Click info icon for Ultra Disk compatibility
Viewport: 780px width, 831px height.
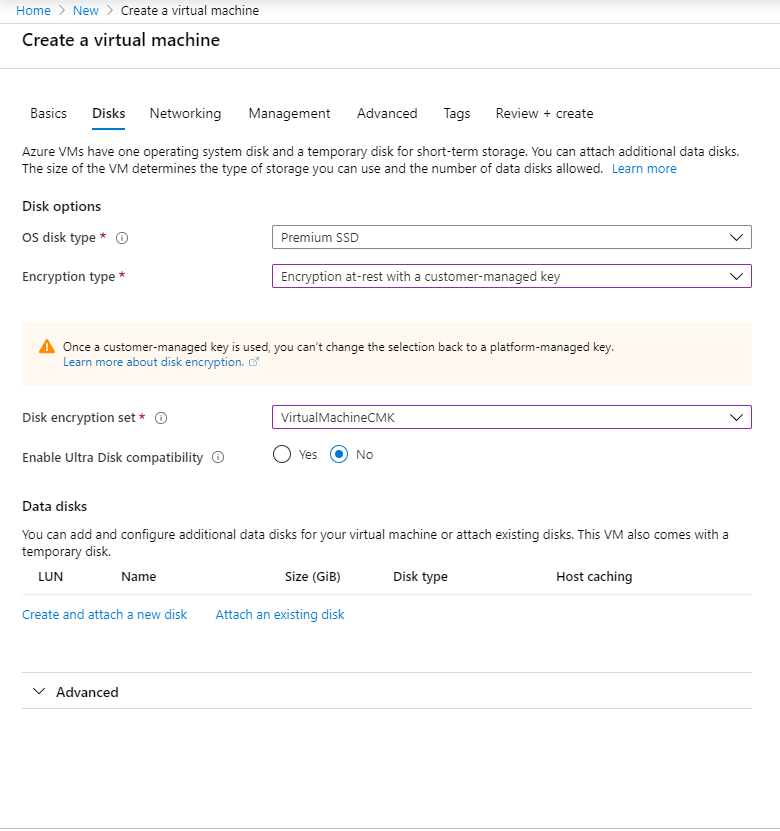pyautogui.click(x=218, y=457)
